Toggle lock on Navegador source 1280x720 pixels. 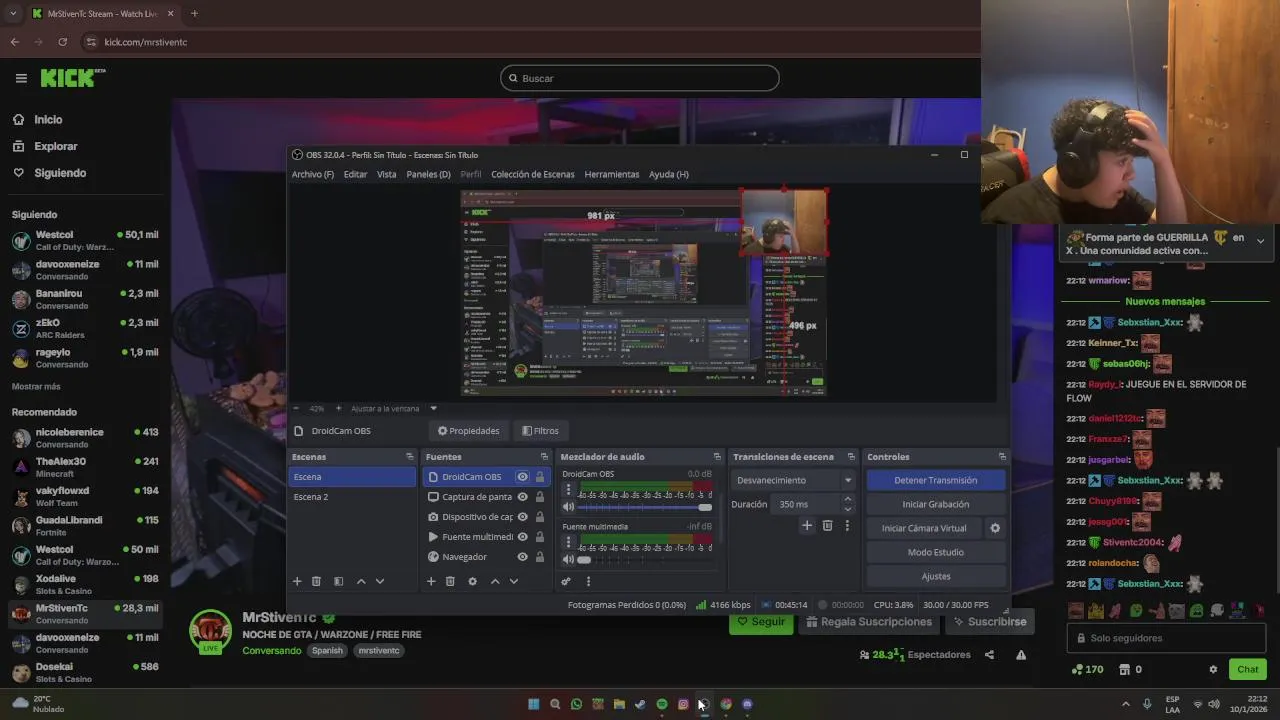540,557
